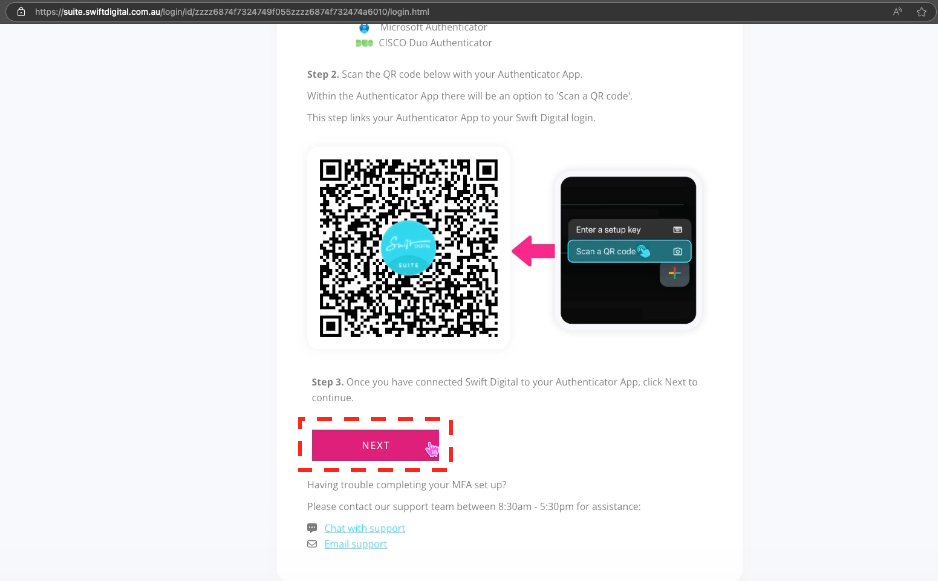Click 'Scan a QR code' option in phone image

(629, 251)
